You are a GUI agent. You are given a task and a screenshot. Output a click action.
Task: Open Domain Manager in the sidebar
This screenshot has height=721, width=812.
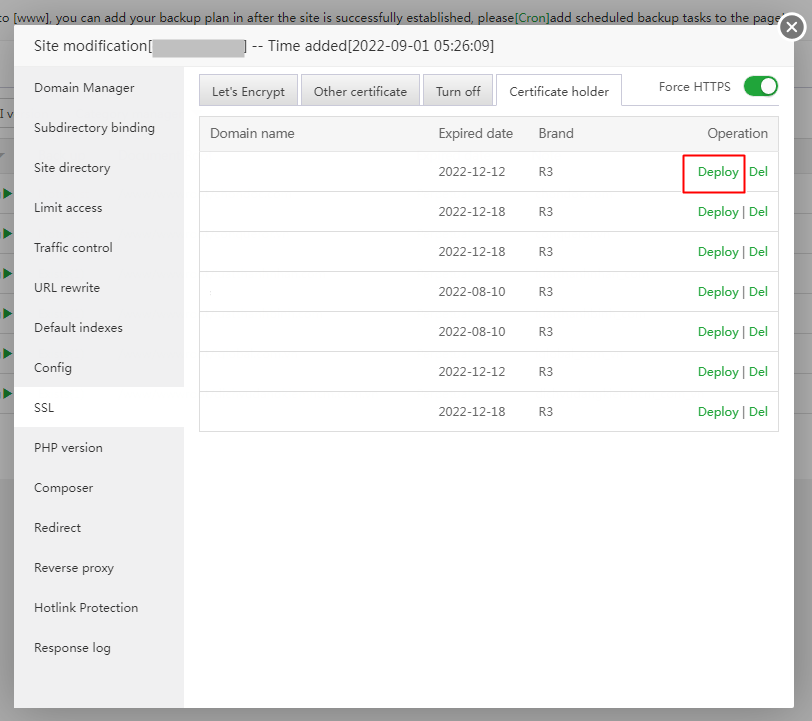[x=84, y=88]
